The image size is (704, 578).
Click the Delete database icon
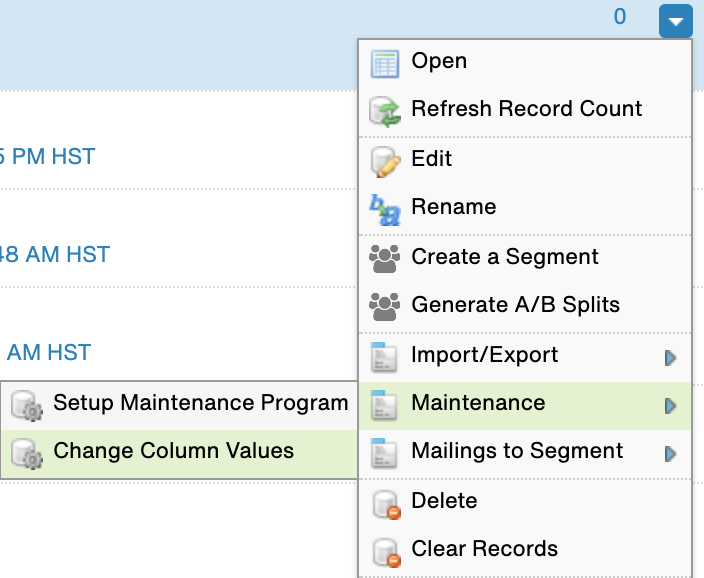[386, 505]
